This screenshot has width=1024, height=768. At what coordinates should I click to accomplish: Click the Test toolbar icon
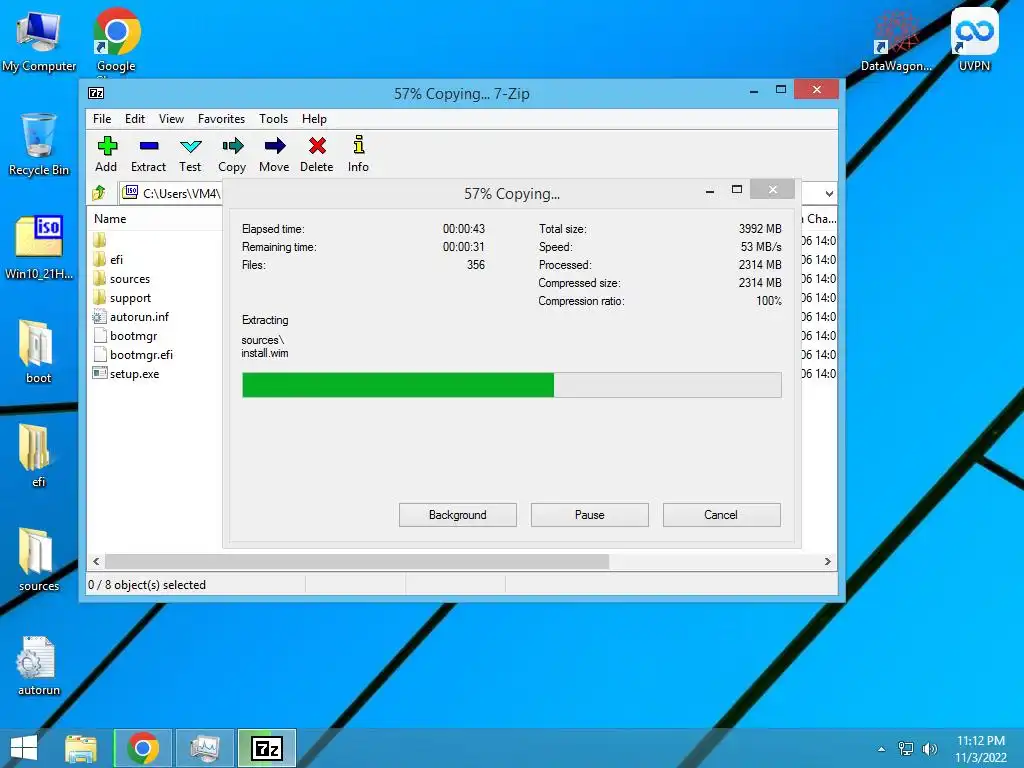point(190,154)
